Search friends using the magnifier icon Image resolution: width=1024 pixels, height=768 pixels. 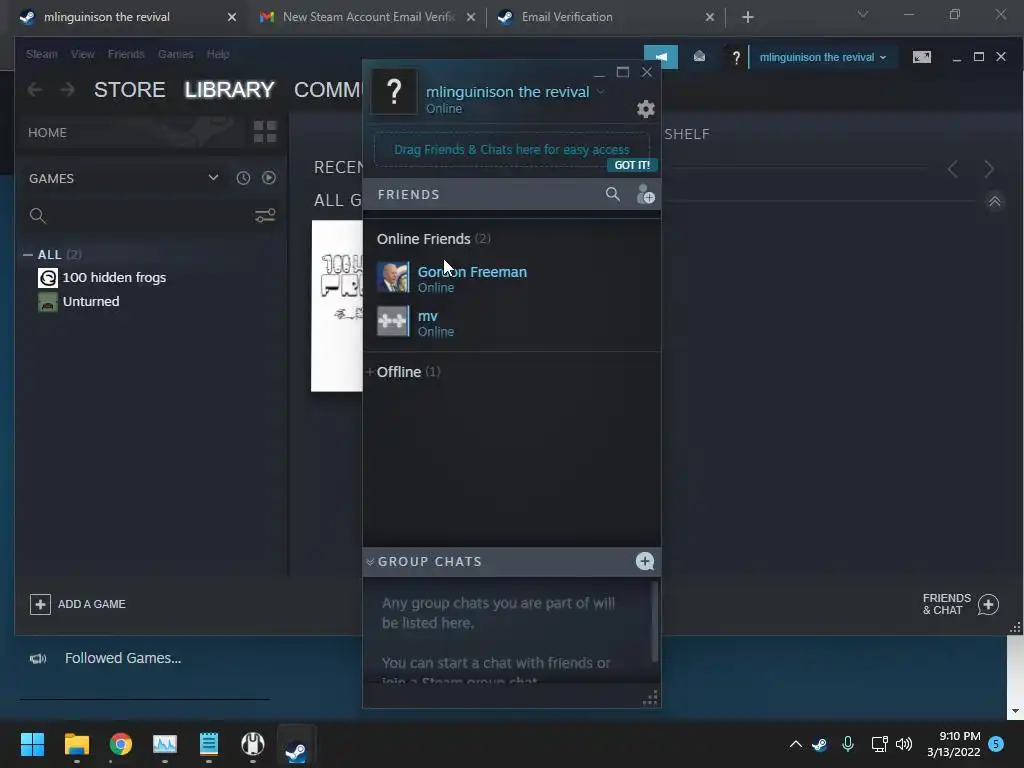(613, 194)
